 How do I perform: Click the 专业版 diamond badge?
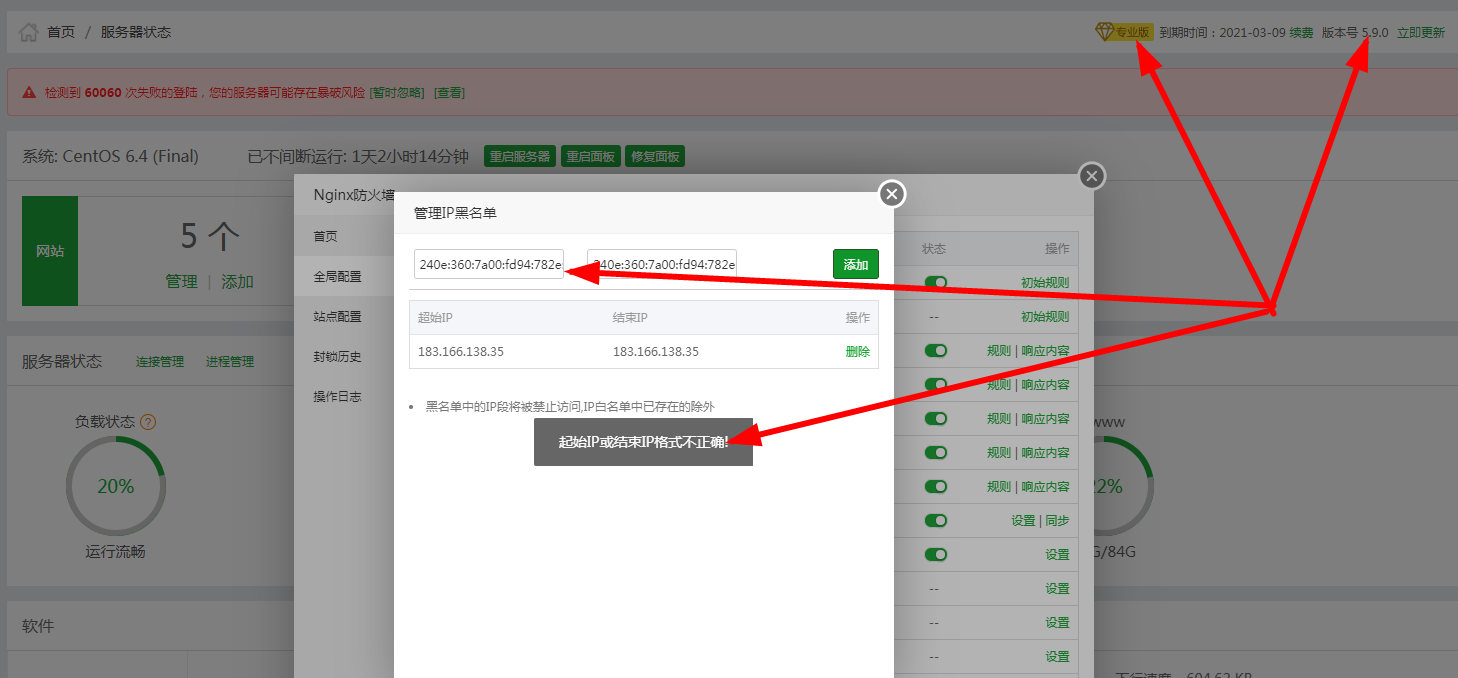point(1124,32)
